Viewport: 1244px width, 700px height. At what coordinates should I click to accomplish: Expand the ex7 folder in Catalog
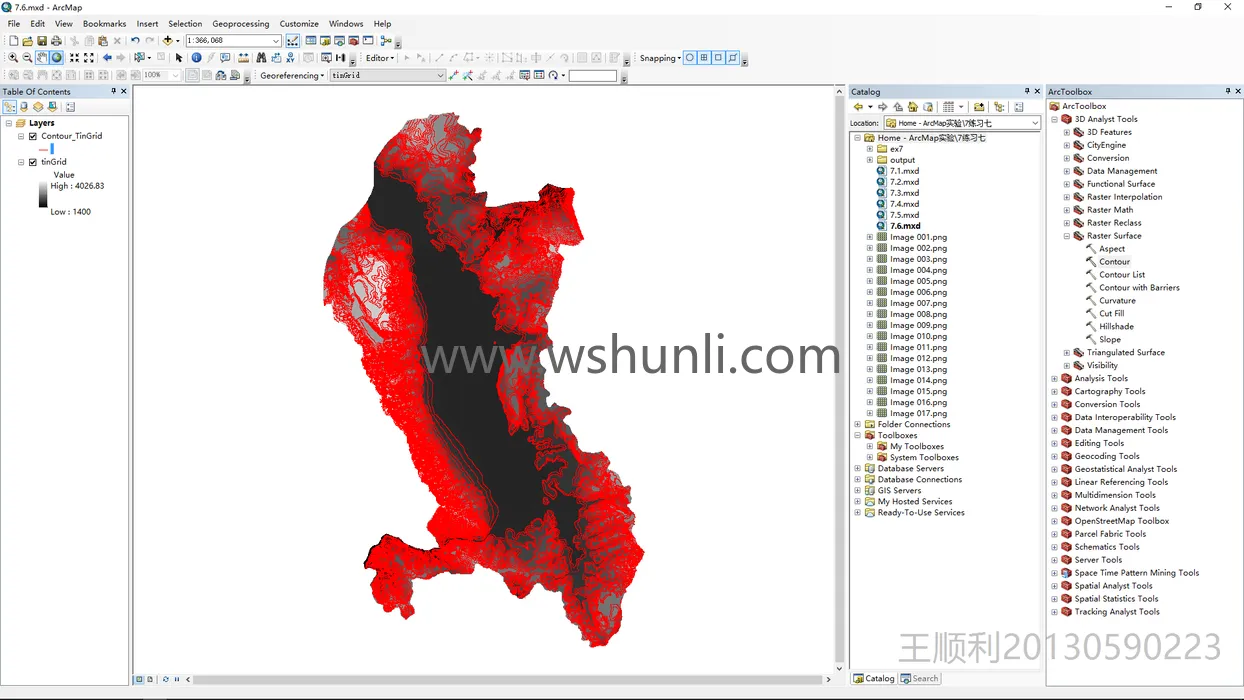click(870, 149)
